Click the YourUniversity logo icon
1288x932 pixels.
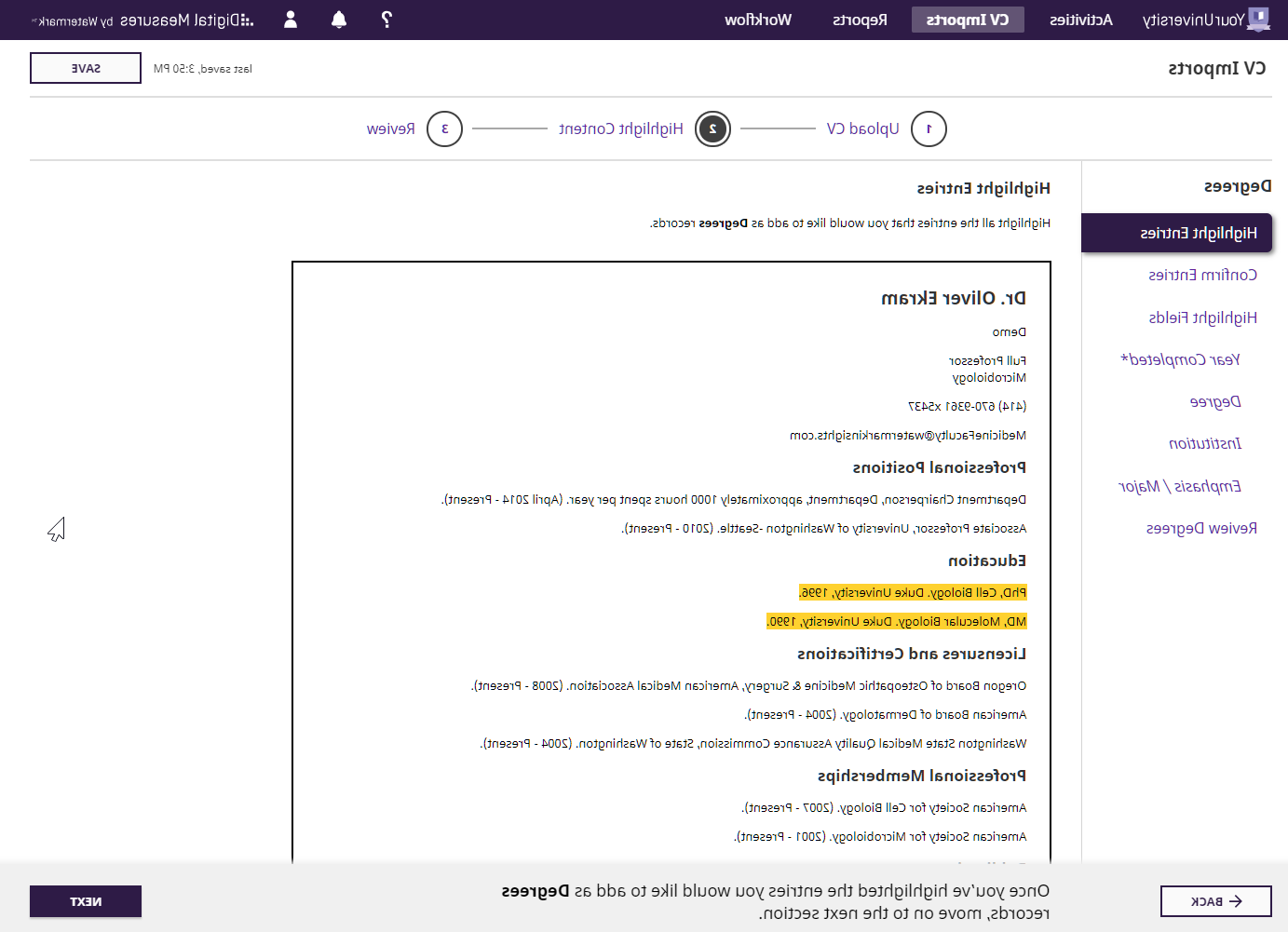[x=1258, y=19]
